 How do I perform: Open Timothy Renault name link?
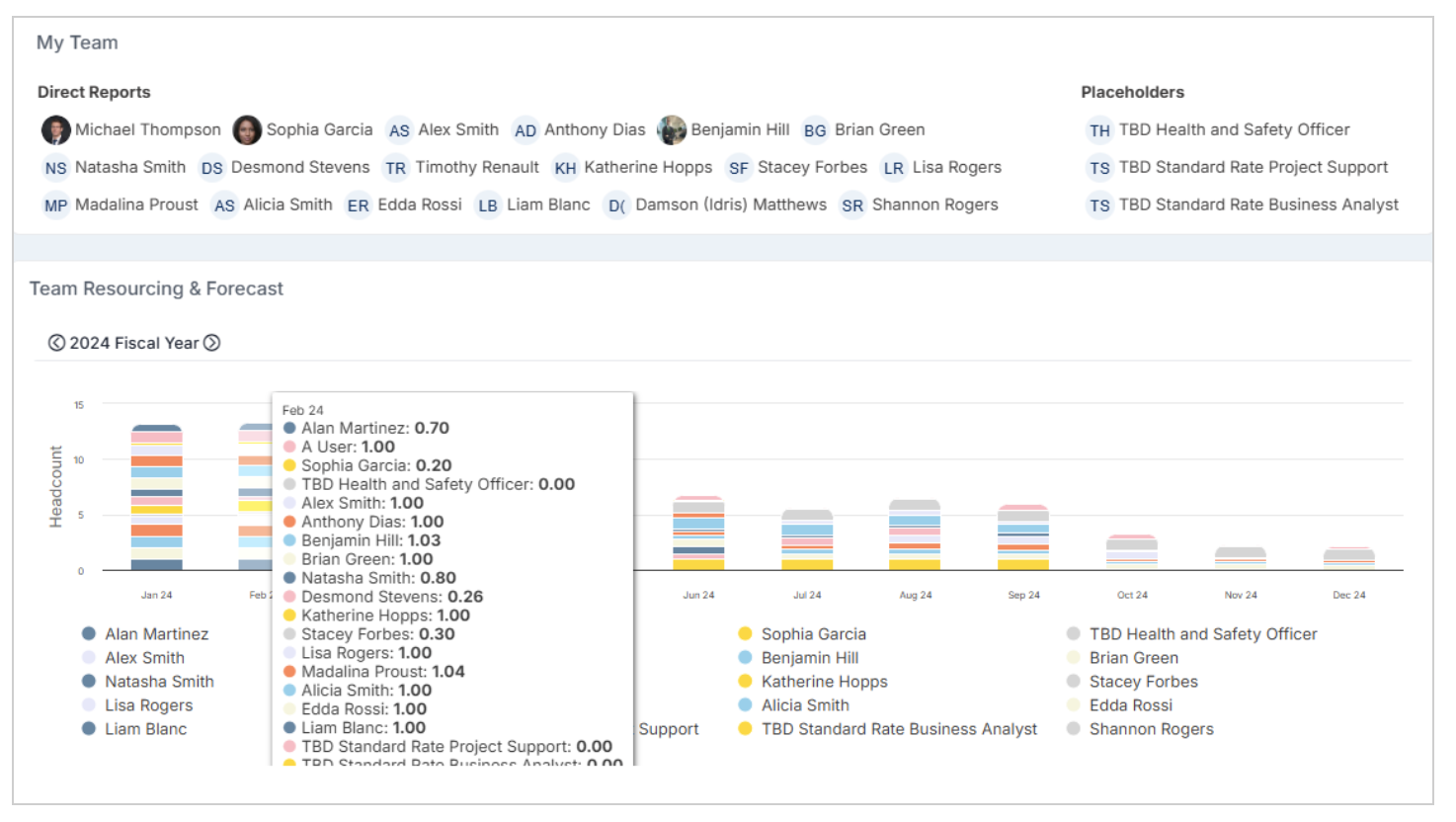[477, 167]
